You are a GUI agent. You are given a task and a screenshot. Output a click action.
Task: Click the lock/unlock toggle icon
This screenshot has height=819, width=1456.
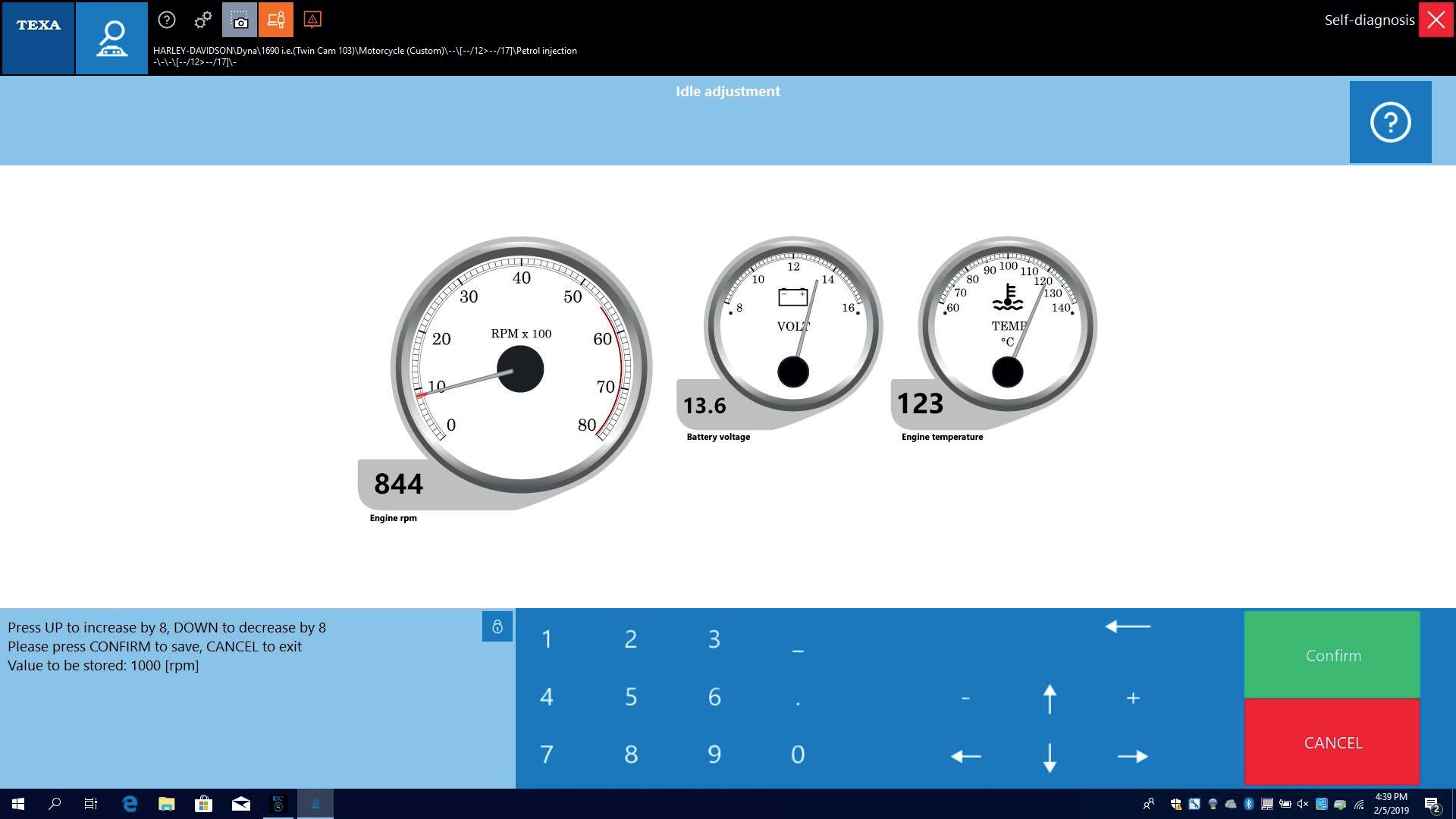(x=497, y=626)
